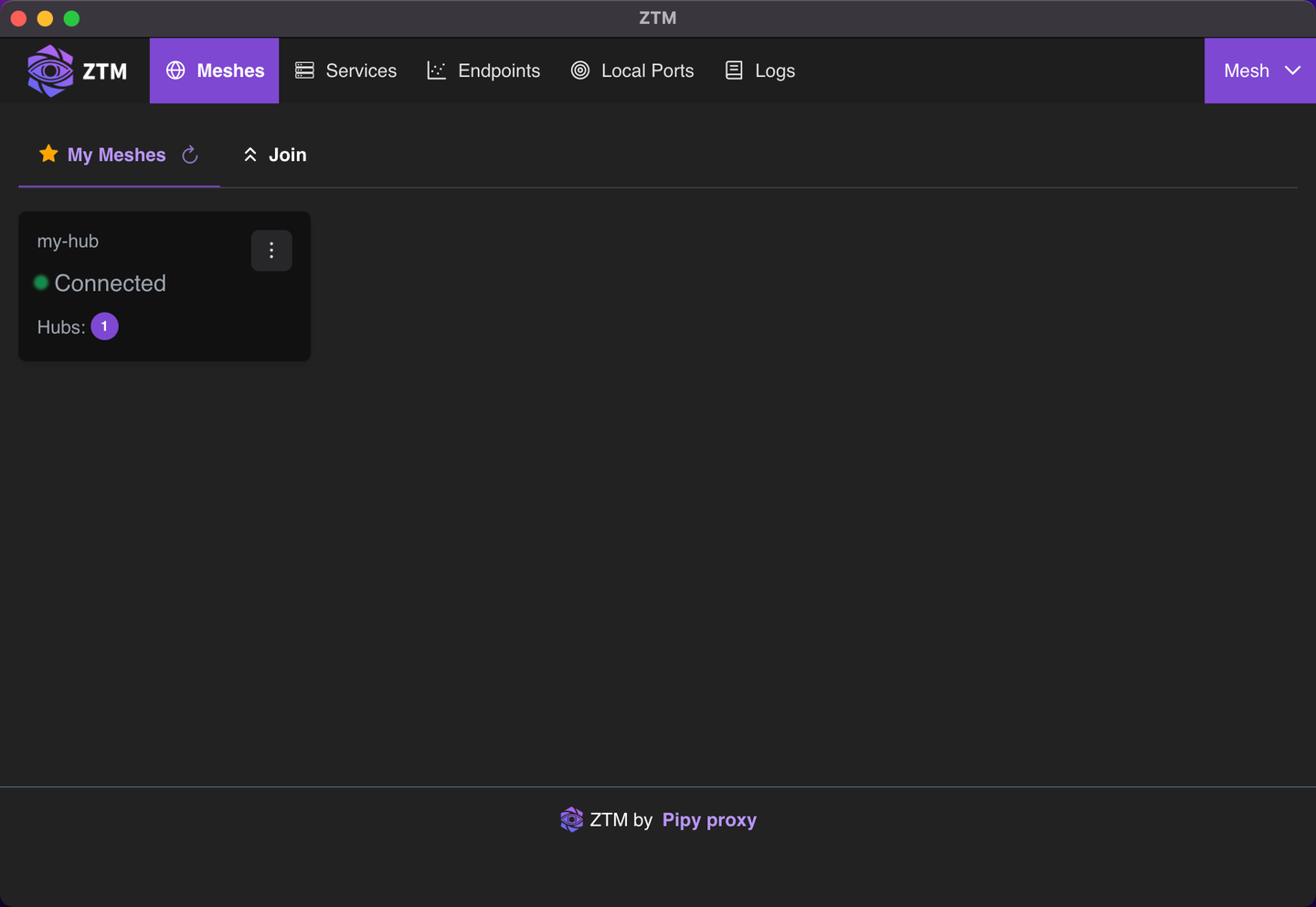The height and width of the screenshot is (907, 1316).
Task: Open the Pipy proxy link
Action: pos(709,820)
